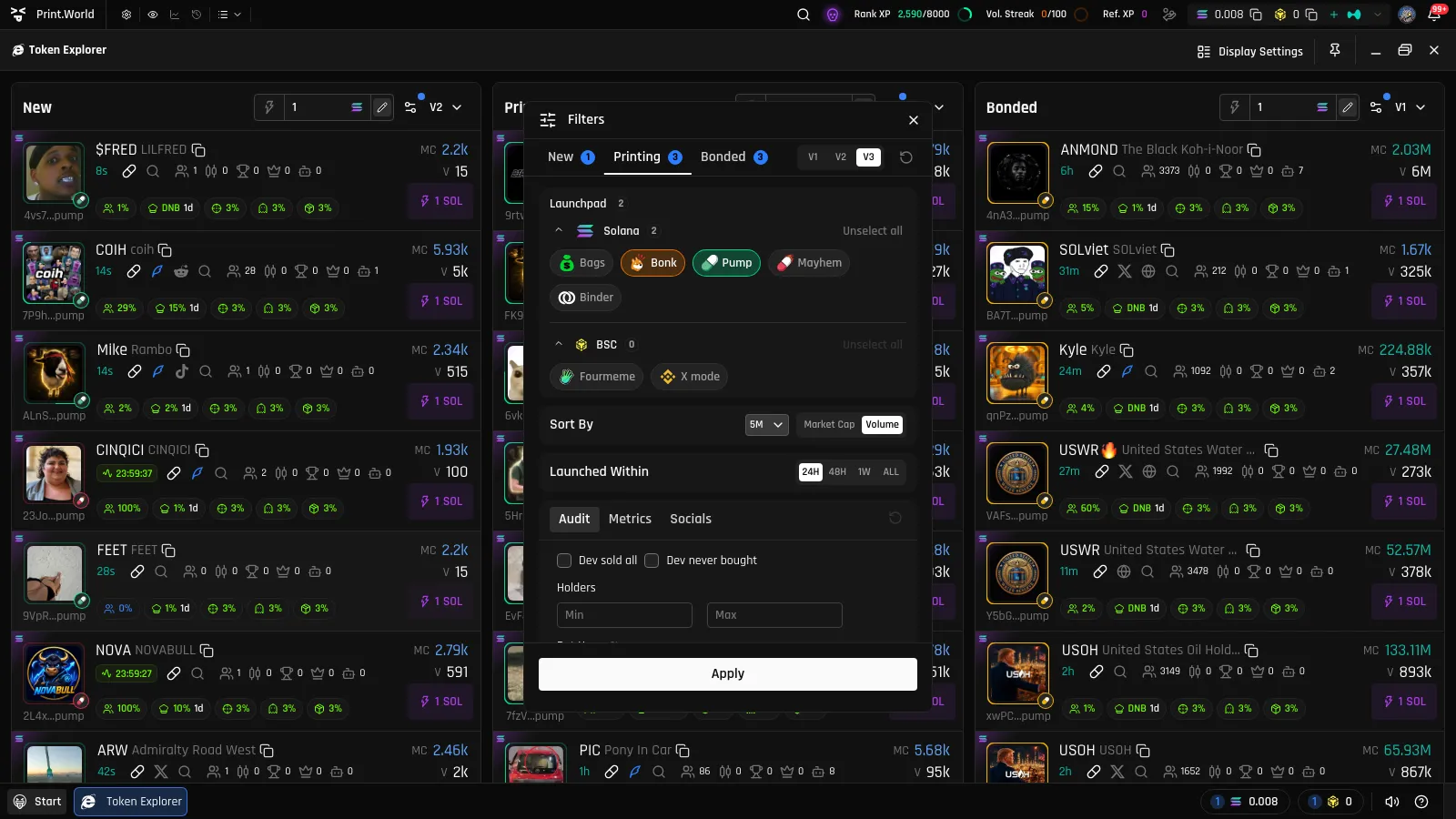Image resolution: width=1456 pixels, height=819 pixels.
Task: Select 48H launched within option
Action: tap(837, 471)
